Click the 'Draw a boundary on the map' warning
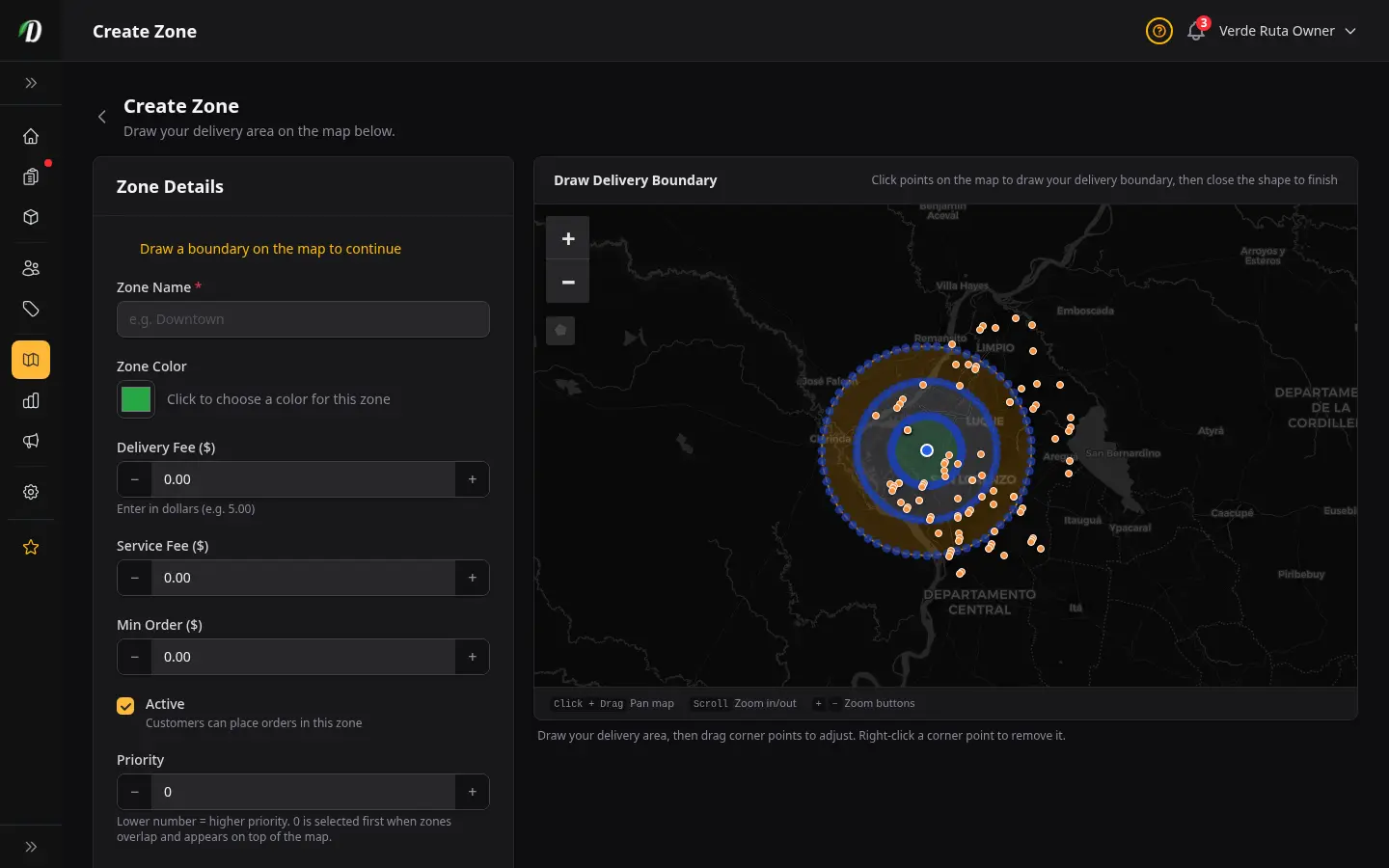The image size is (1389, 868). [x=270, y=249]
